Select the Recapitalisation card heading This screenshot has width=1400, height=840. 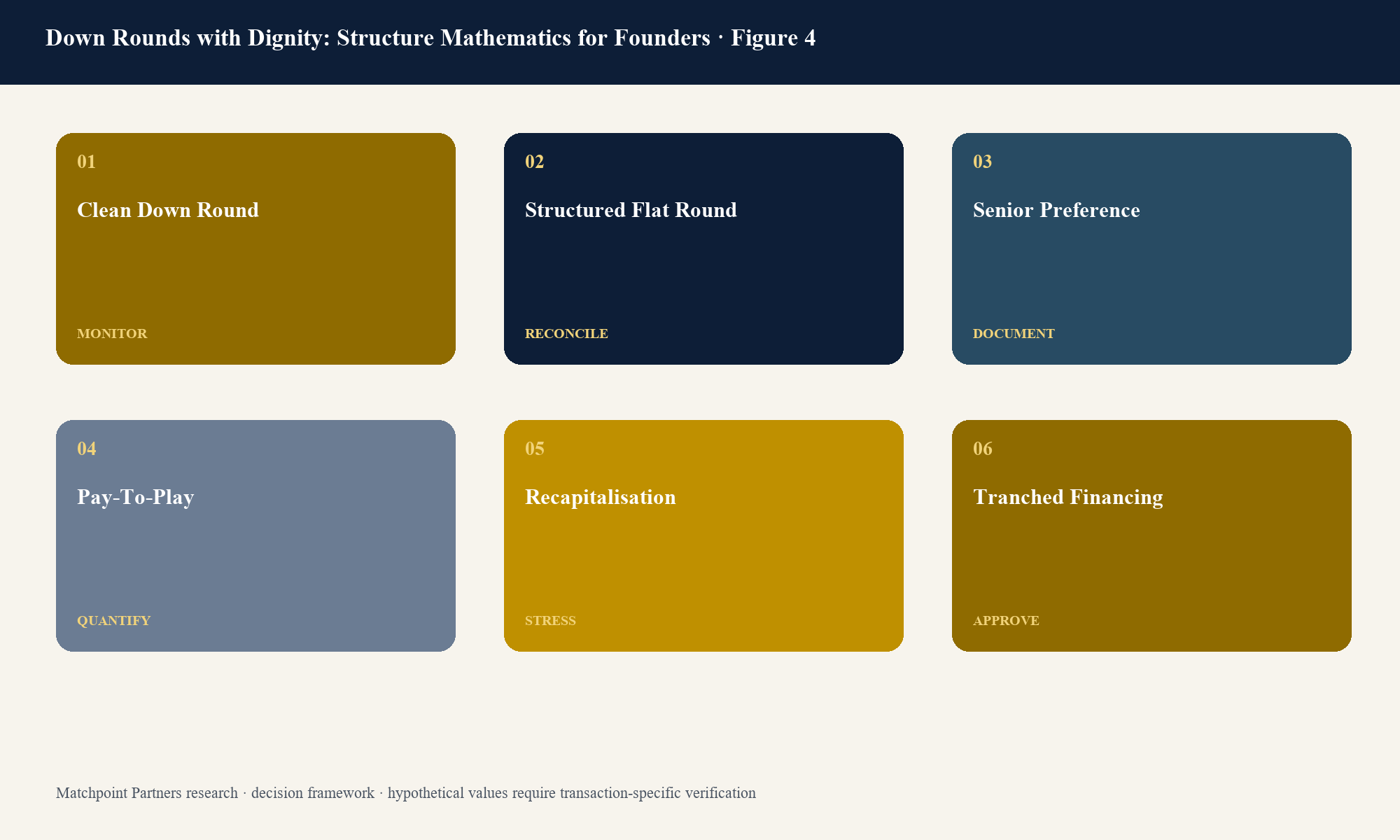(601, 497)
